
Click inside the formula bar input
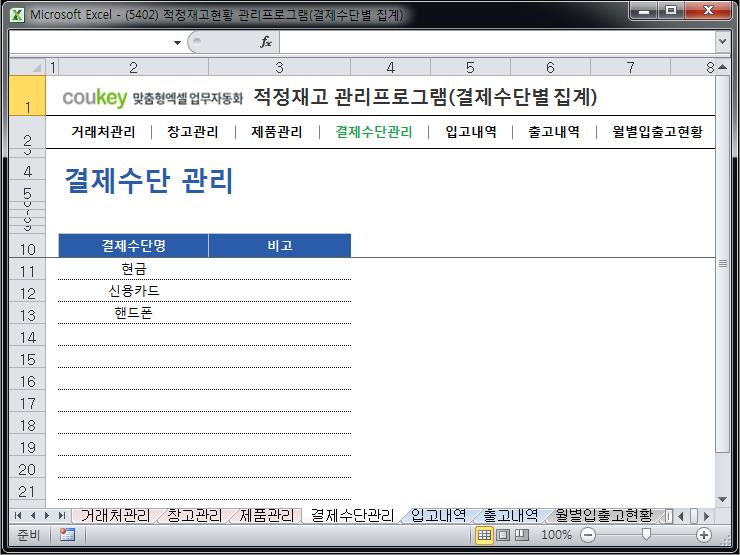point(497,42)
